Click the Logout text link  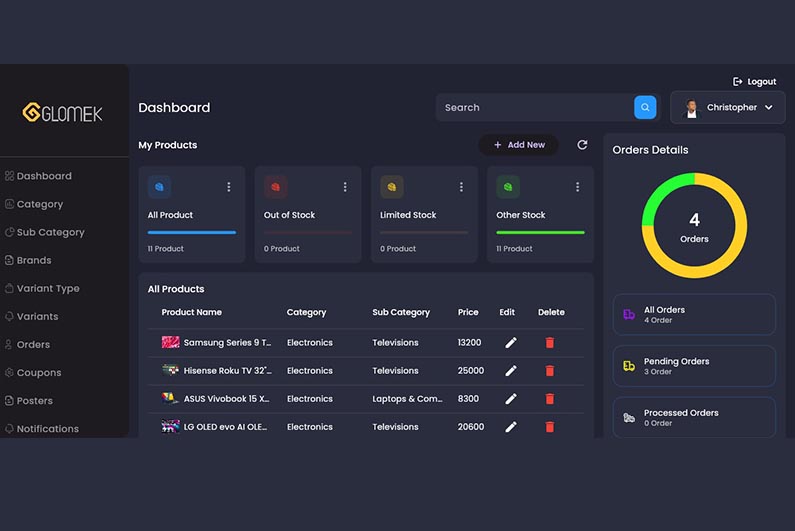tap(762, 82)
